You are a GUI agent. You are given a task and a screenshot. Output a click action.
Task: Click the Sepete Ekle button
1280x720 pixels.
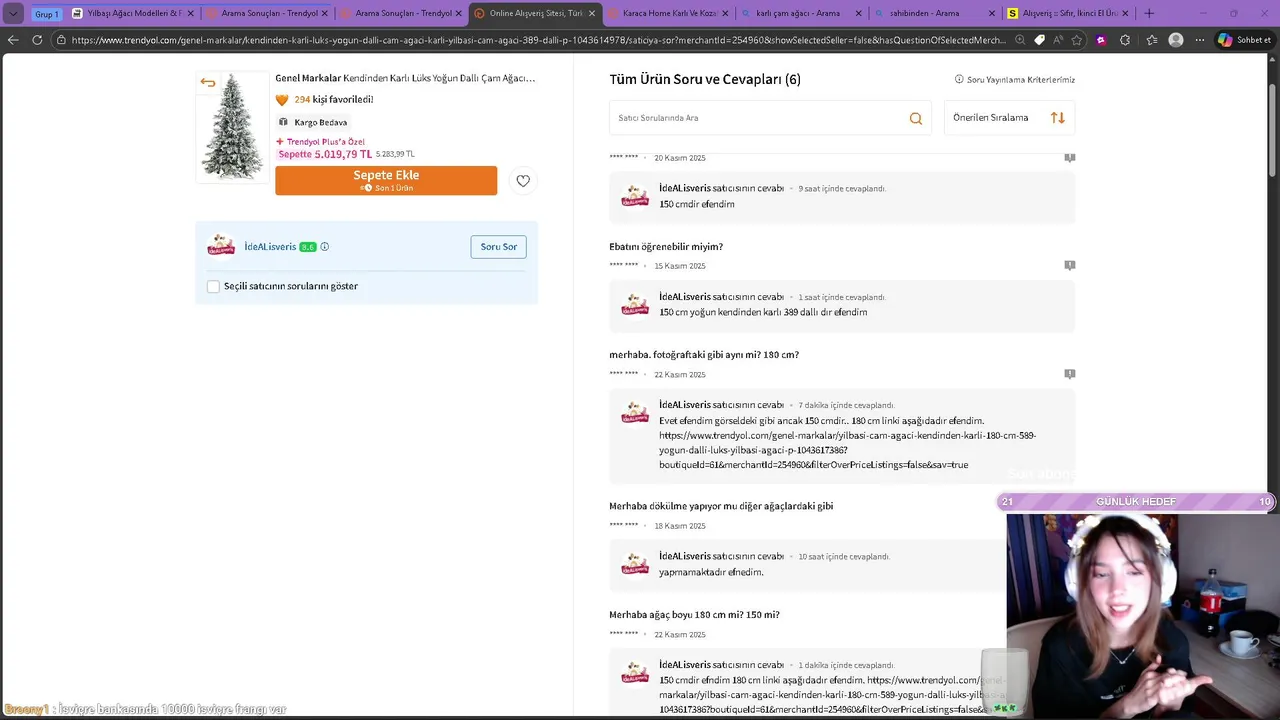click(x=386, y=180)
